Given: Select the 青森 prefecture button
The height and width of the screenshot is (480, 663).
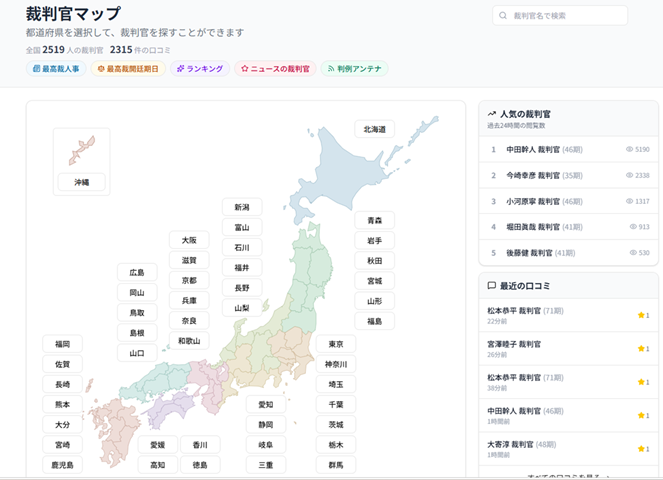Looking at the screenshot, I should pos(375,220).
